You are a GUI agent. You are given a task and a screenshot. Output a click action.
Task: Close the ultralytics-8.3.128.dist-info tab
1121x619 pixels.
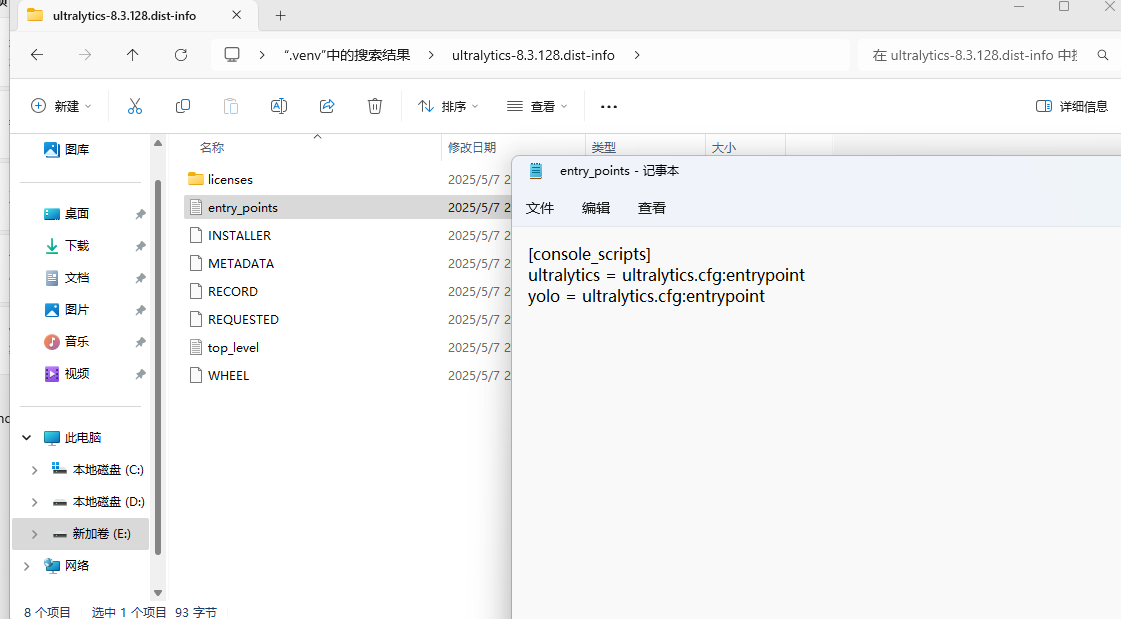[x=237, y=15]
